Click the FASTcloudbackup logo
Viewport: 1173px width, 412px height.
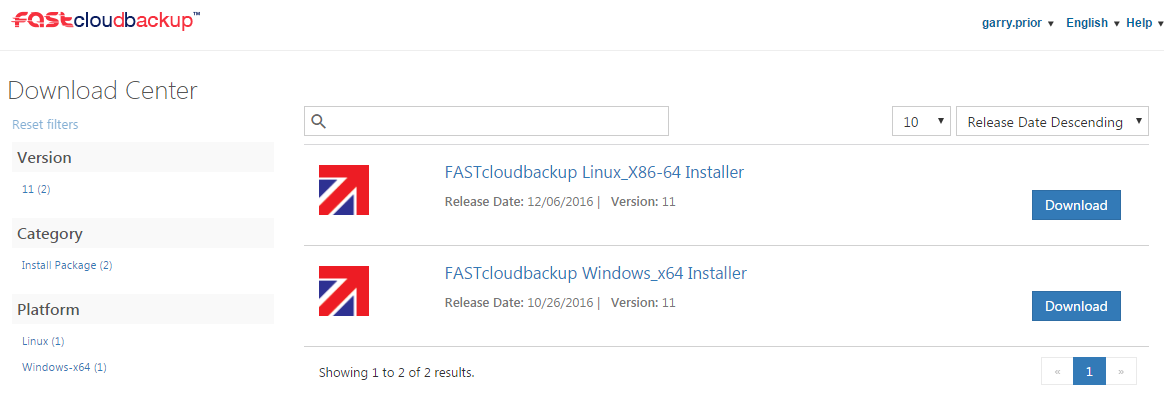106,20
